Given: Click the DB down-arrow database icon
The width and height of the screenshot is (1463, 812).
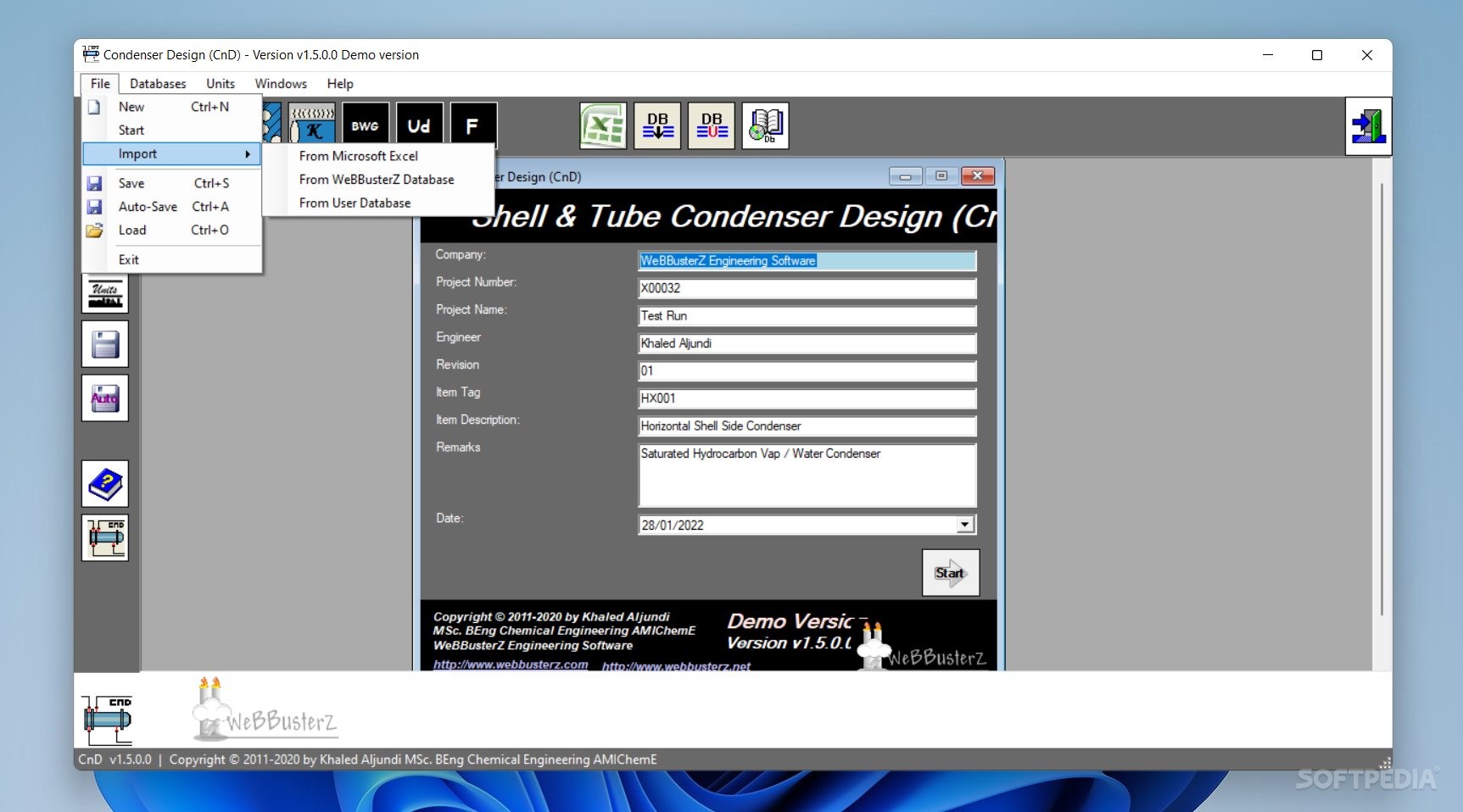Looking at the screenshot, I should click(657, 126).
